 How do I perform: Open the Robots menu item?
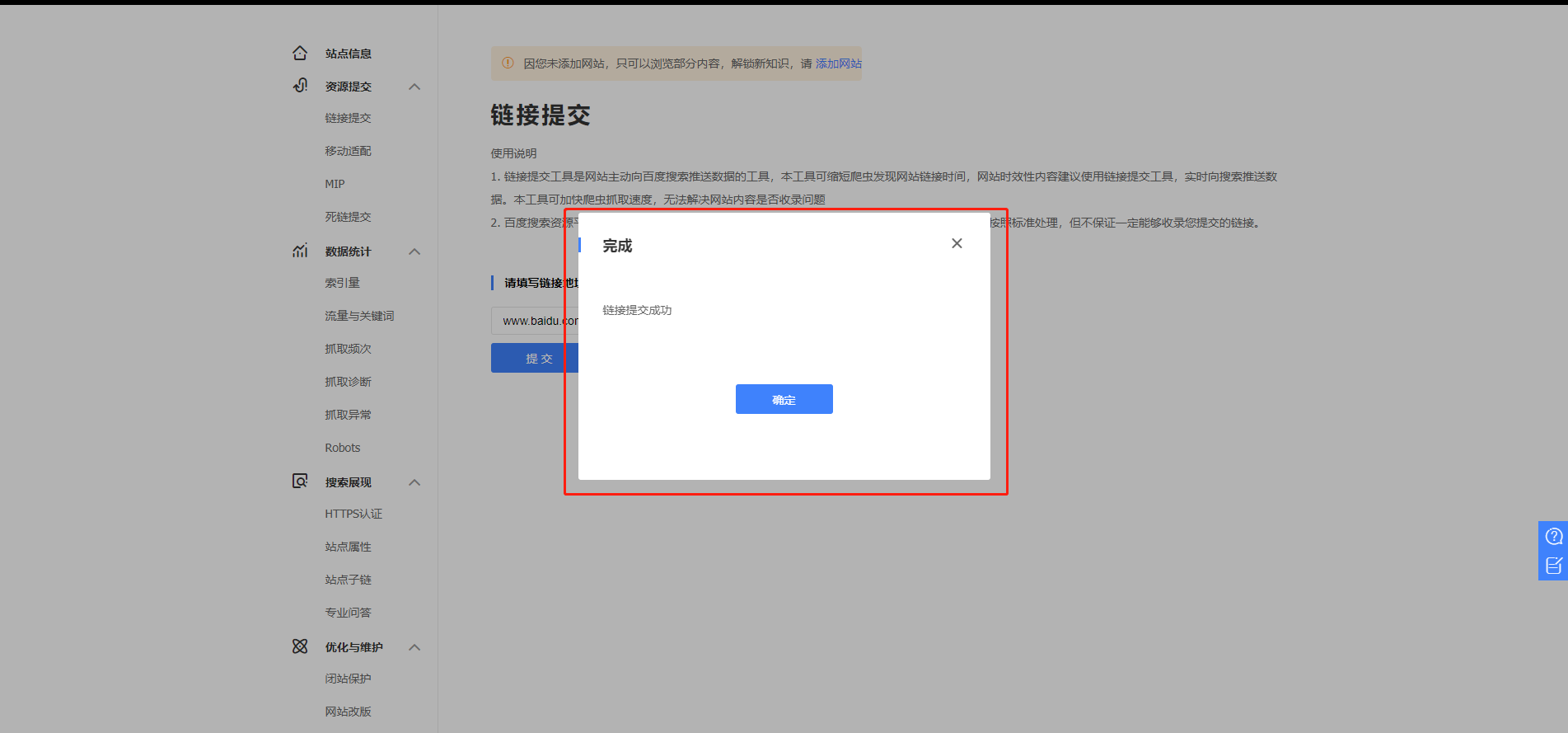pyautogui.click(x=343, y=448)
